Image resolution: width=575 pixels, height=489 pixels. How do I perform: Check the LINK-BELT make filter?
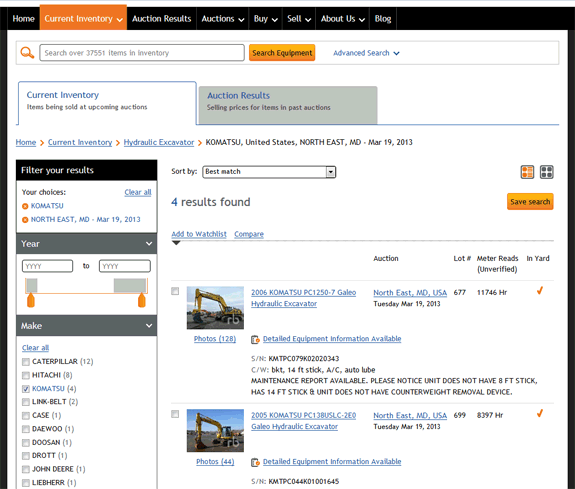[x=26, y=402]
